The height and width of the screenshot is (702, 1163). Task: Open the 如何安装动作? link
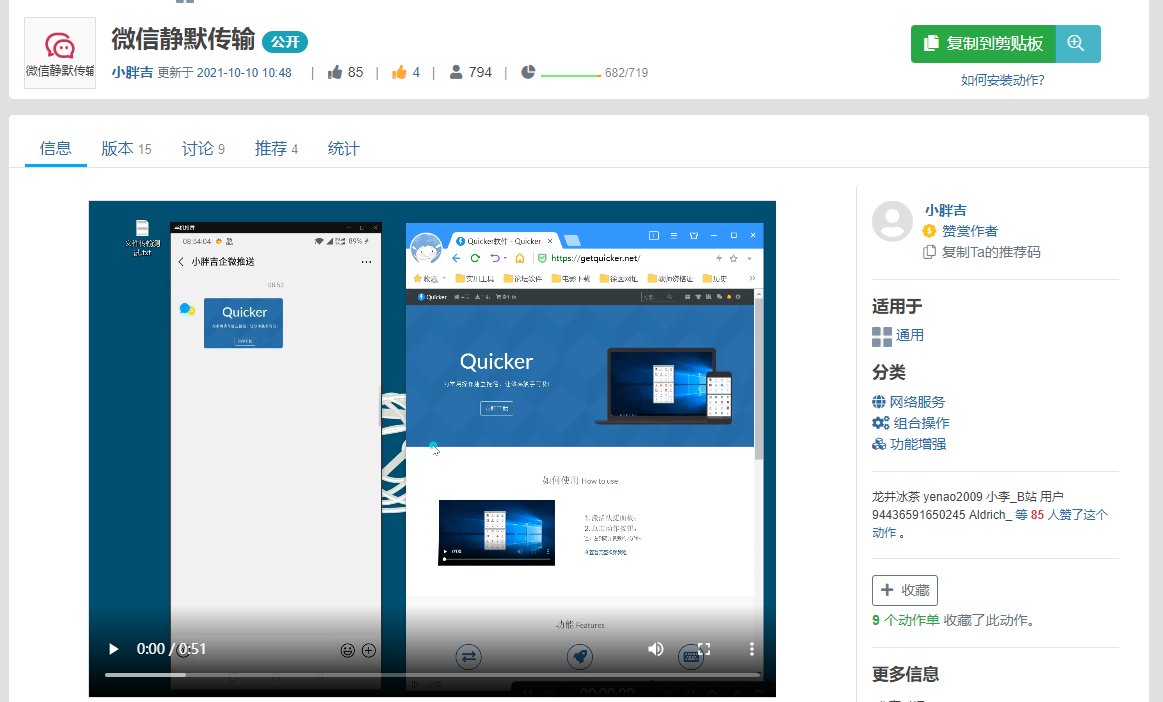coord(1002,80)
